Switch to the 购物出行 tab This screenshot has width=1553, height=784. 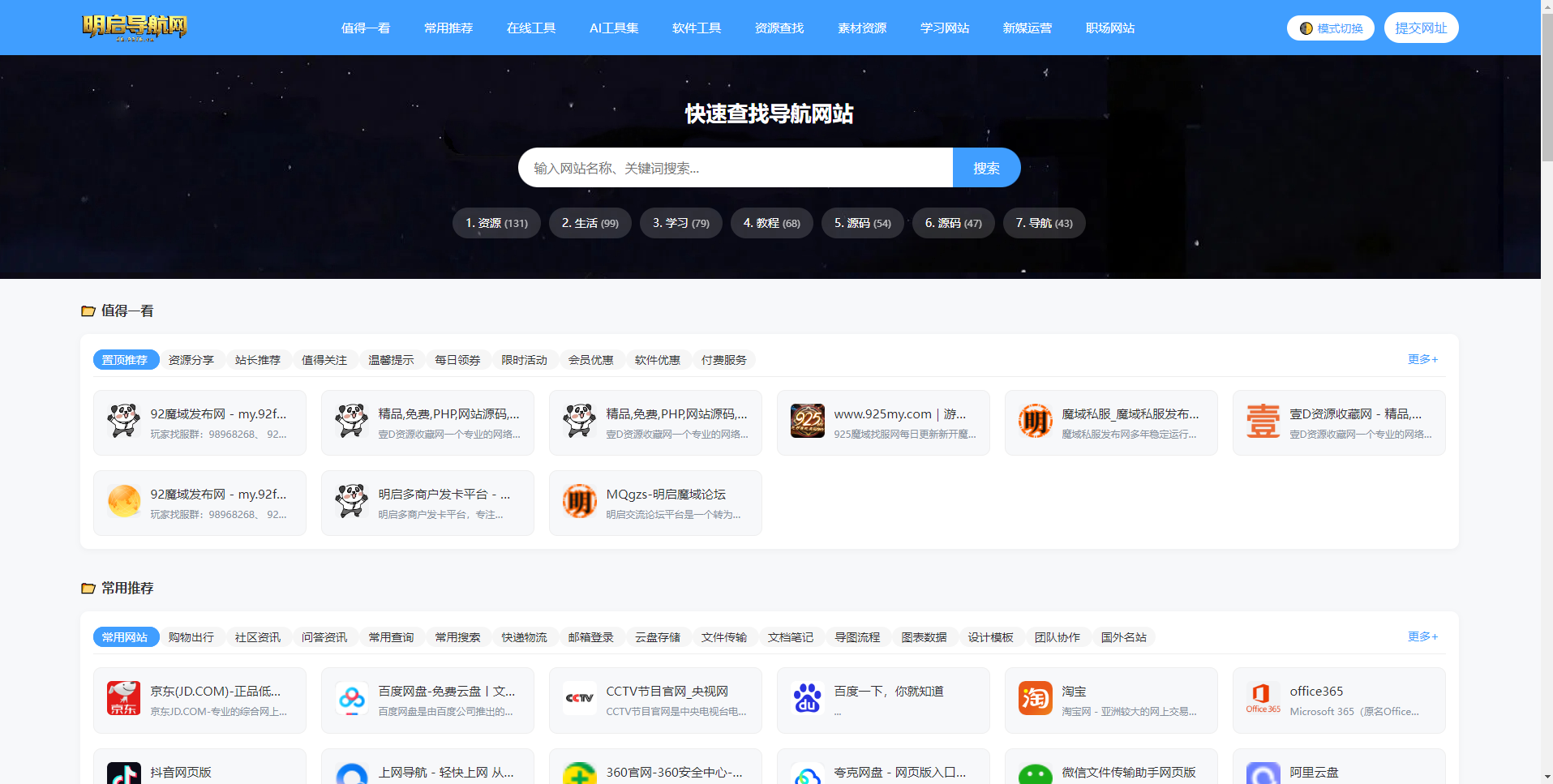(x=191, y=637)
